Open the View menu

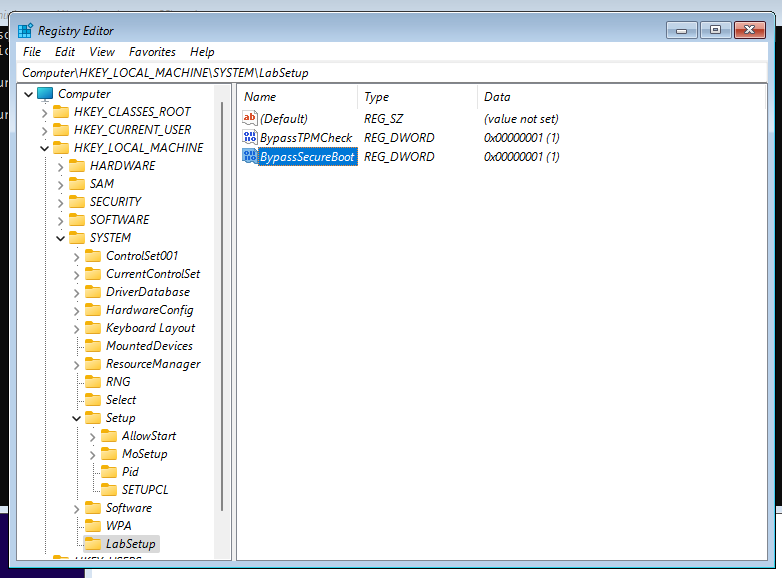pyautogui.click(x=102, y=52)
